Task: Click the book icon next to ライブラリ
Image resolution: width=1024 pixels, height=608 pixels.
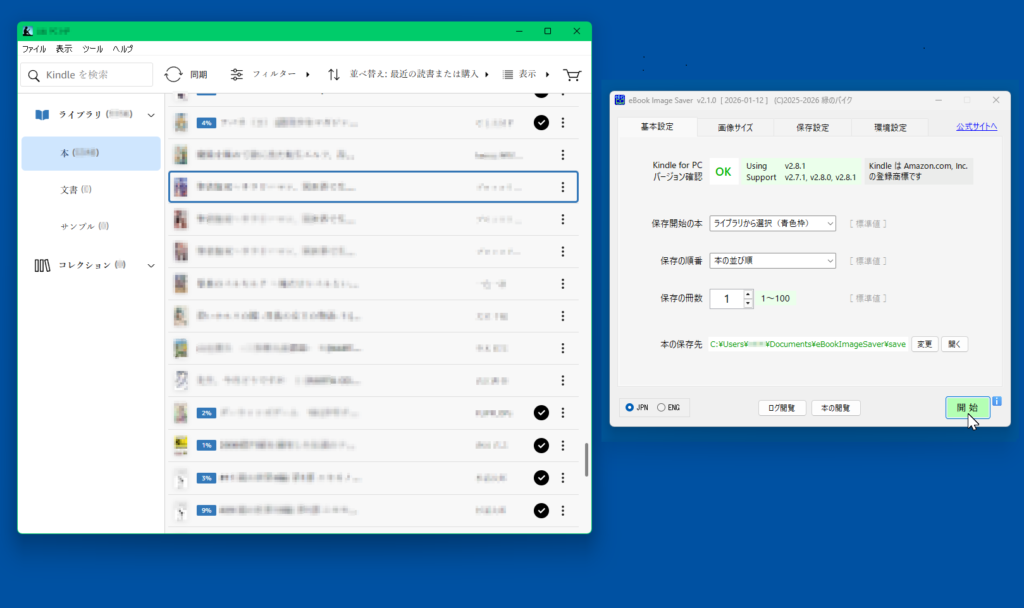Action: pyautogui.click(x=42, y=115)
